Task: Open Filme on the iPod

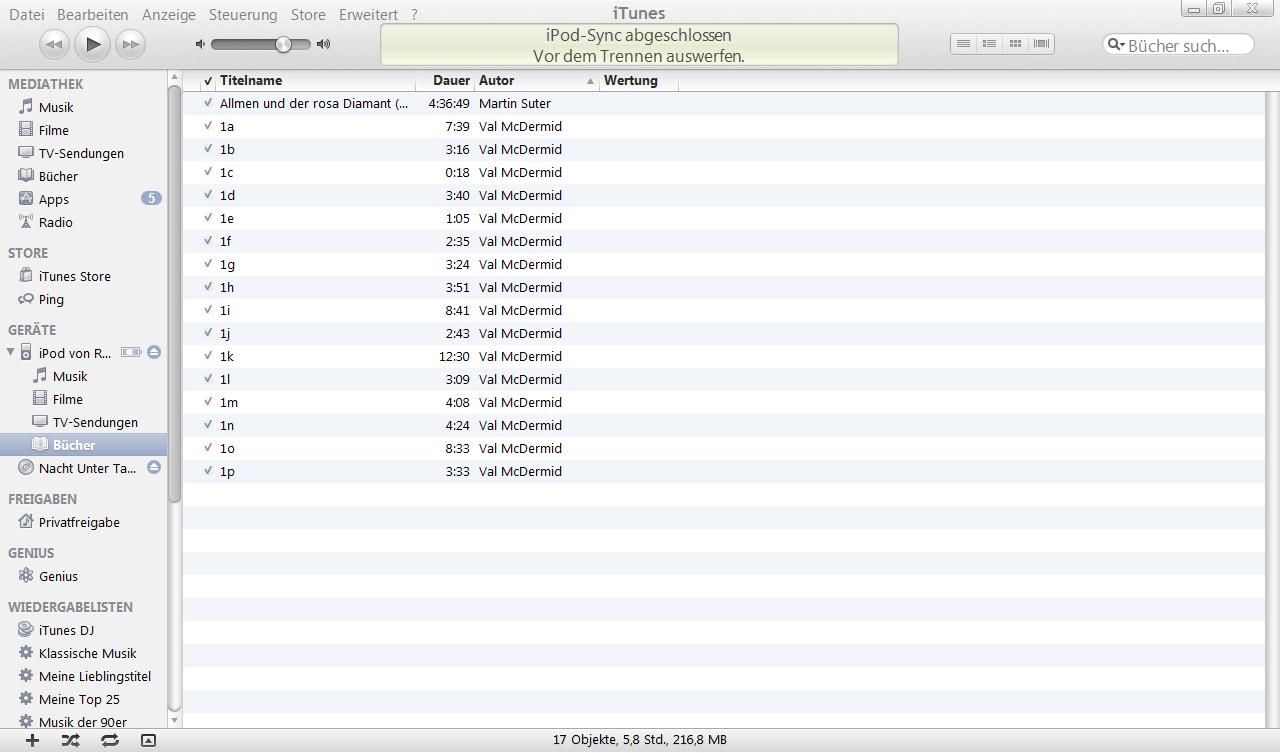Action: pos(68,399)
